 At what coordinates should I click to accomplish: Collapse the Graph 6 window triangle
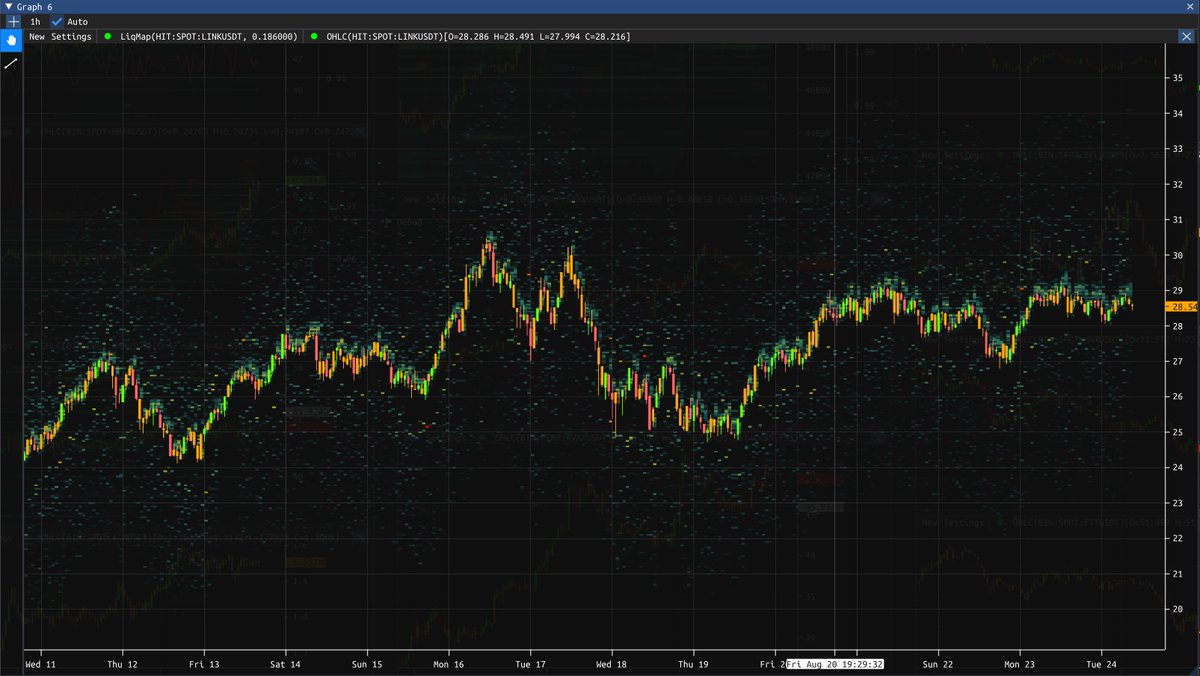[x=9, y=6]
